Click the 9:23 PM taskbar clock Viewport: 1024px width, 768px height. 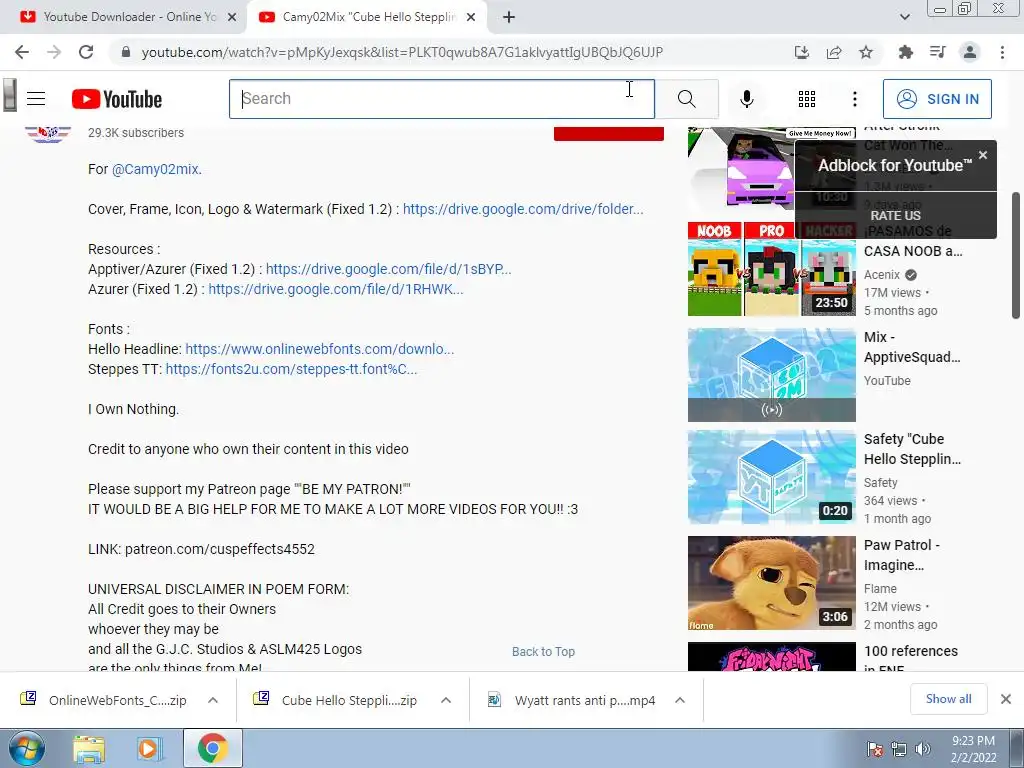tap(973, 749)
